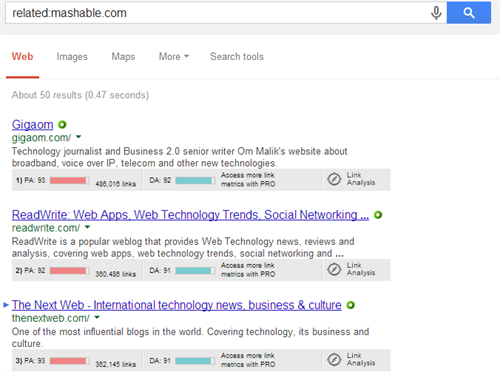Click green circle beside The Next Web title
Screen dimensions: 500x375
[350, 305]
